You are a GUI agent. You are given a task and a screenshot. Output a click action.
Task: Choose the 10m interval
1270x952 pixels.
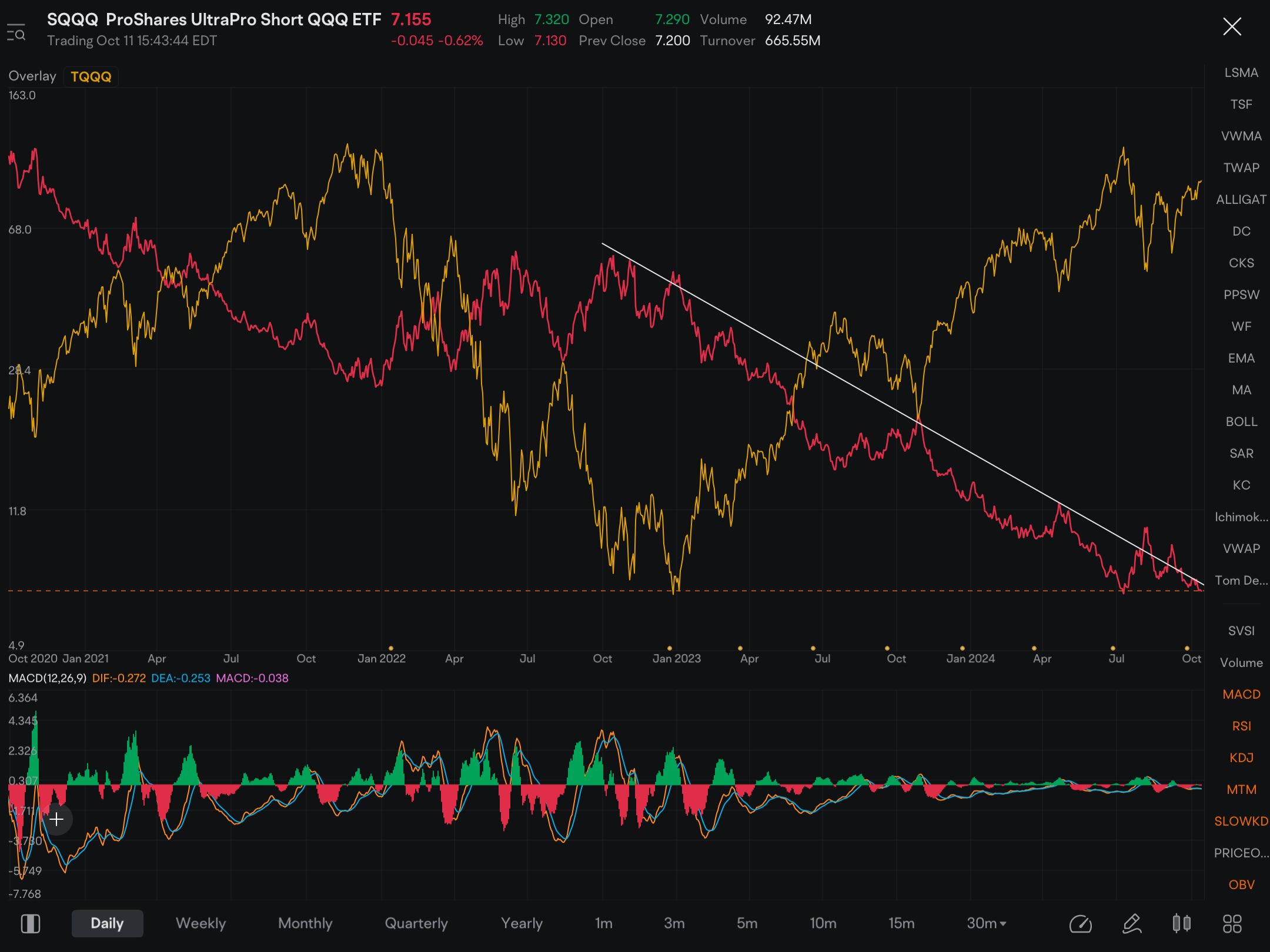pyautogui.click(x=823, y=923)
